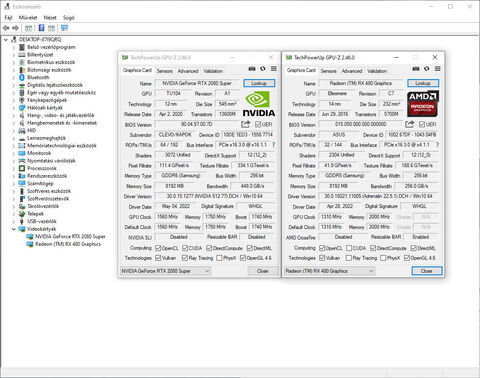Expand the Processzorok tree node
This screenshot has height=378, width=480.
point(14,168)
